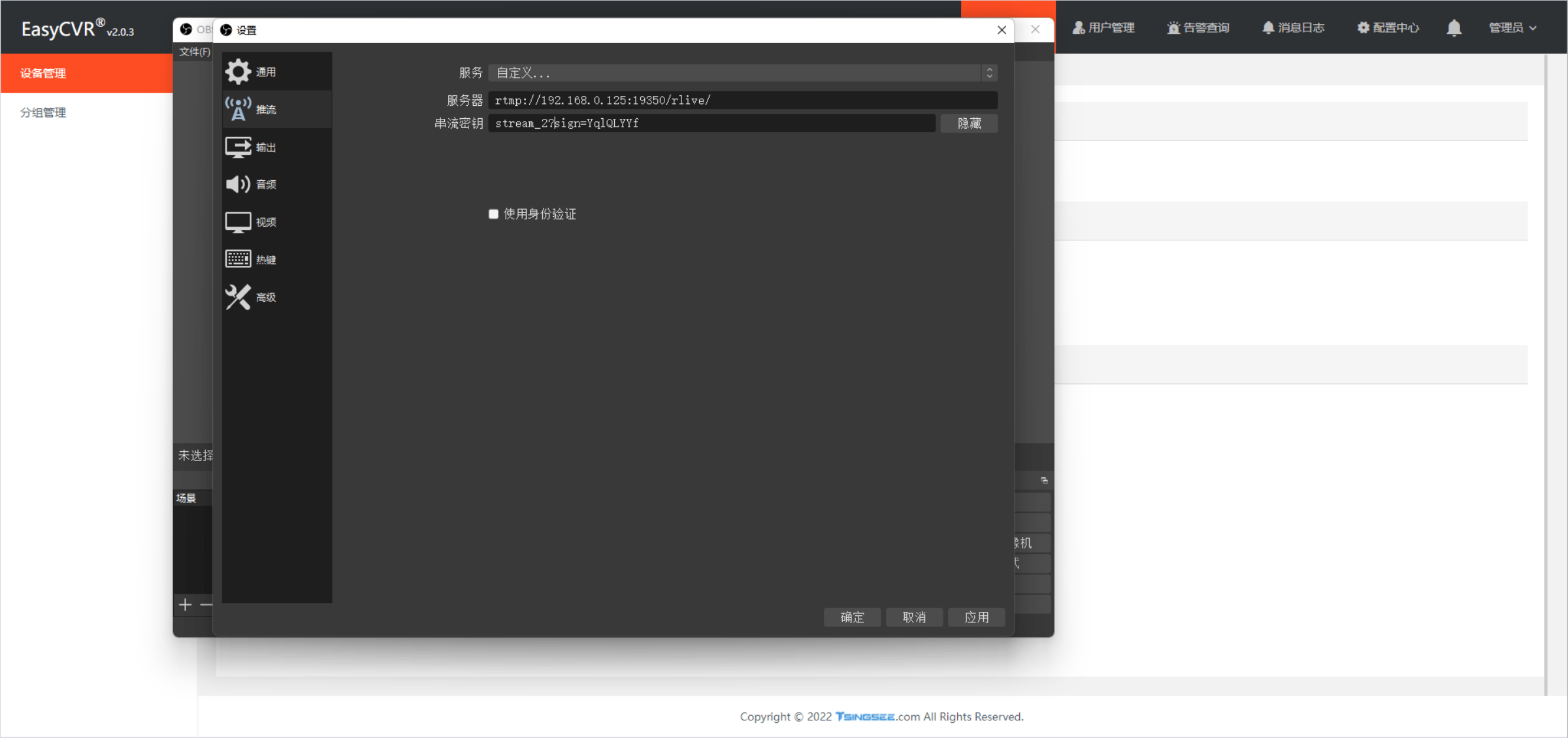The image size is (1568, 738).
Task: Go to 用户管理 in top navigation
Action: pyautogui.click(x=1103, y=27)
